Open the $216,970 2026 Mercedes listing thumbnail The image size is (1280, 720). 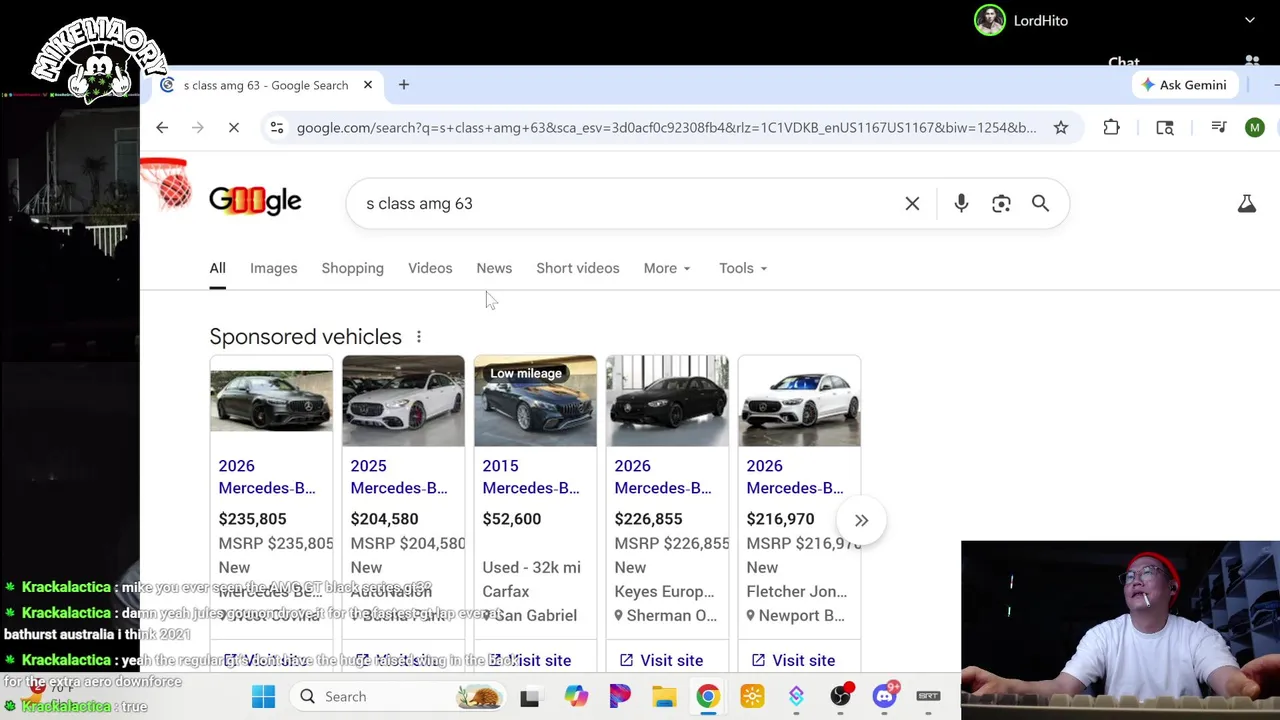coord(799,401)
